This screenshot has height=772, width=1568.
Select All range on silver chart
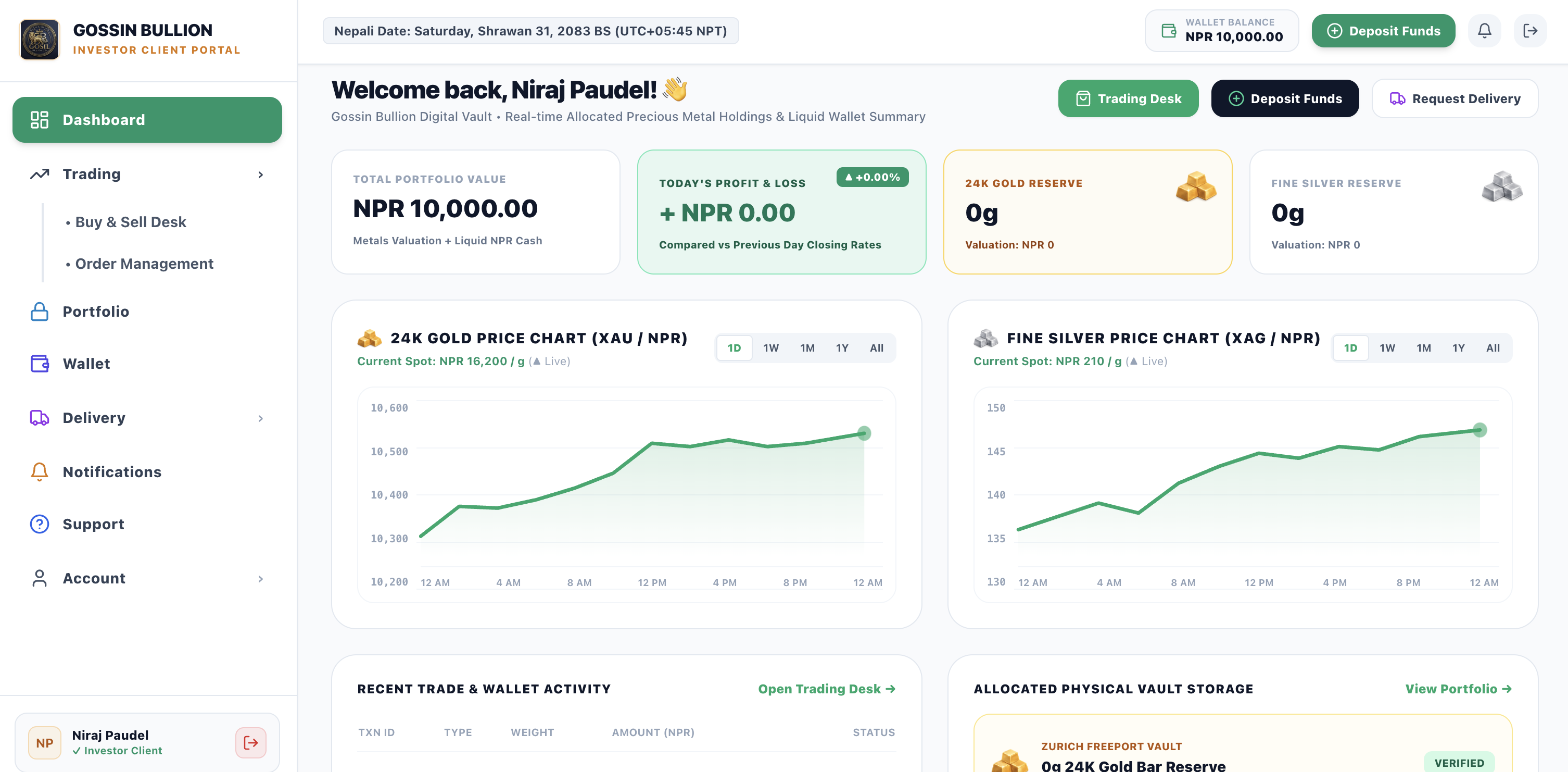1493,348
